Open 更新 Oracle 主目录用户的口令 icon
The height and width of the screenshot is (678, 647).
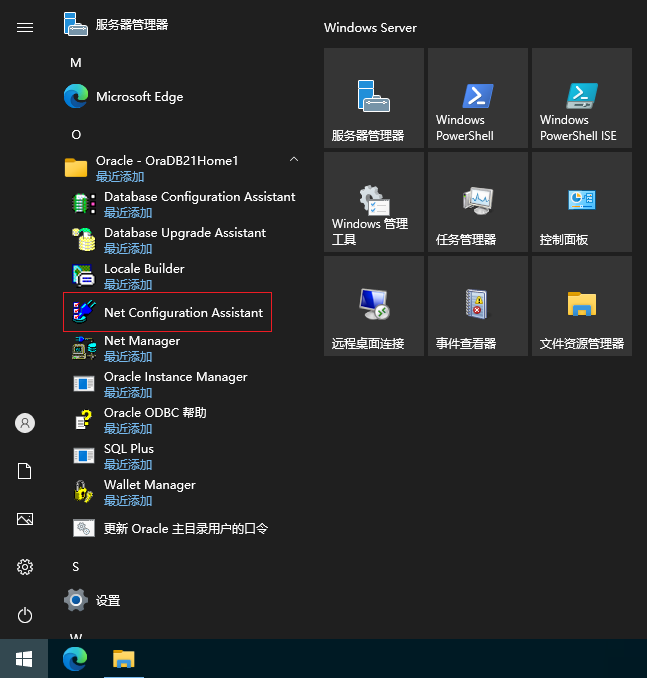[x=83, y=528]
